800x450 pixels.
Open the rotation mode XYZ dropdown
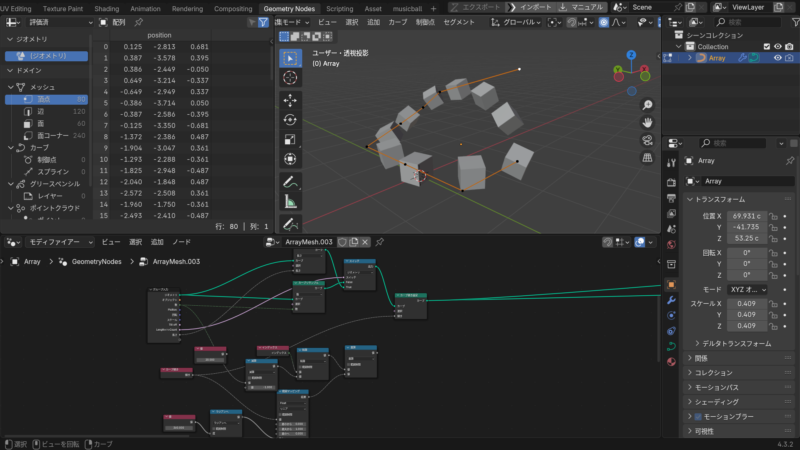tap(747, 290)
